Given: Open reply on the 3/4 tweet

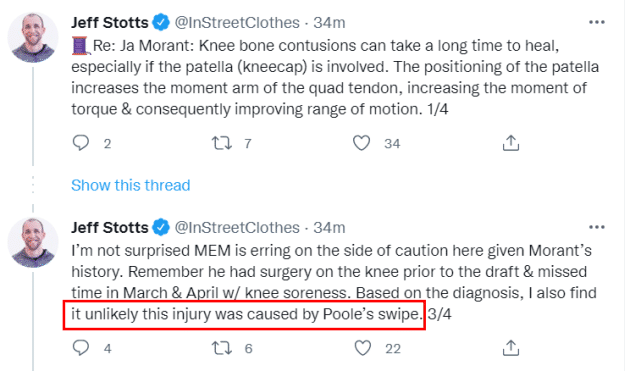Looking at the screenshot, I should point(81,348).
